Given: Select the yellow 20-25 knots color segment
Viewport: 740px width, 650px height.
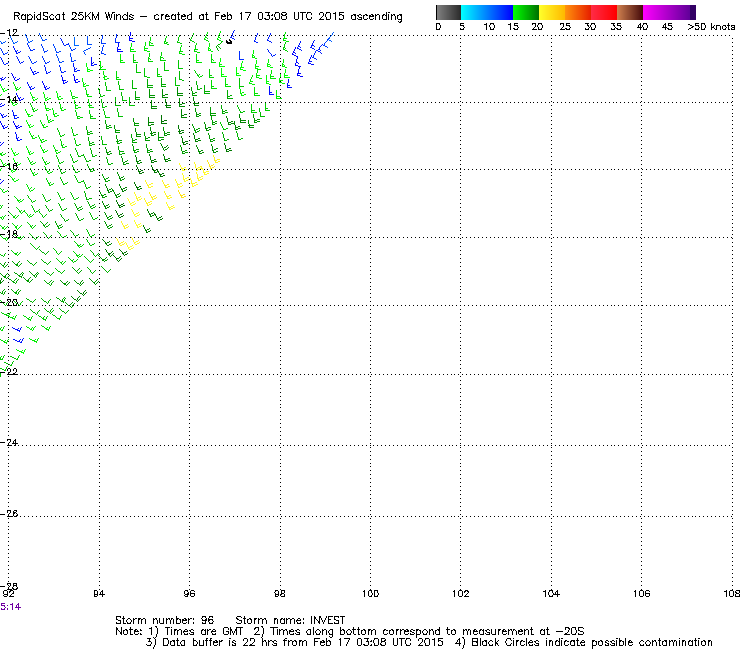Looking at the screenshot, I should (x=552, y=12).
